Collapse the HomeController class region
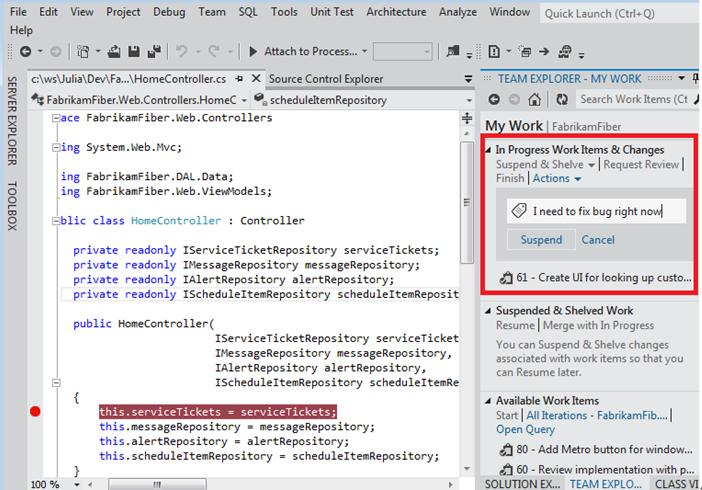 [56, 221]
